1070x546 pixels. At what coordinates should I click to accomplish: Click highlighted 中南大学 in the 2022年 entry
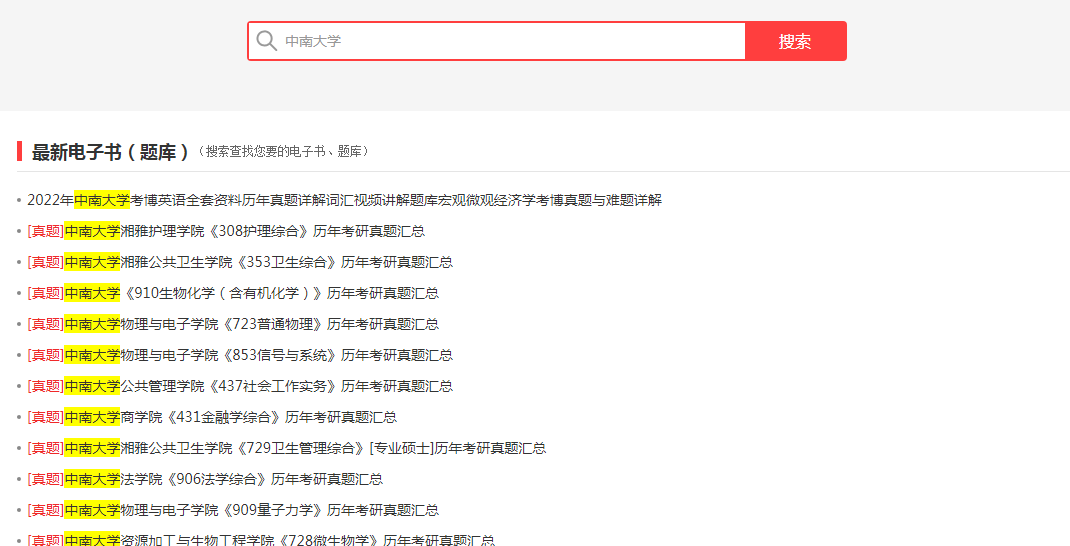point(101,200)
